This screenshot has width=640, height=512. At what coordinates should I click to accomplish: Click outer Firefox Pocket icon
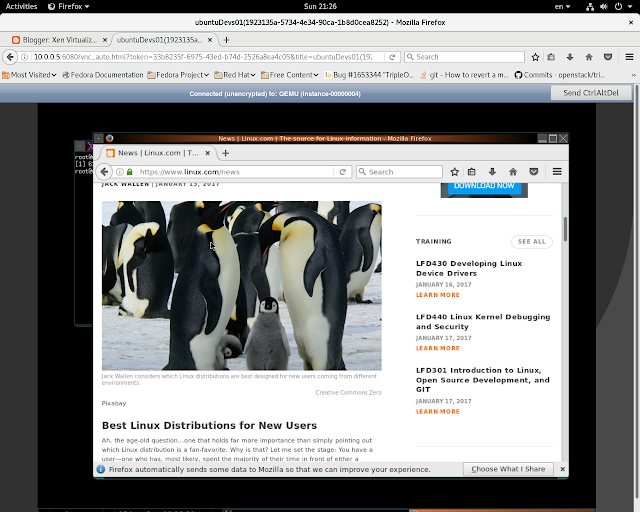point(608,57)
